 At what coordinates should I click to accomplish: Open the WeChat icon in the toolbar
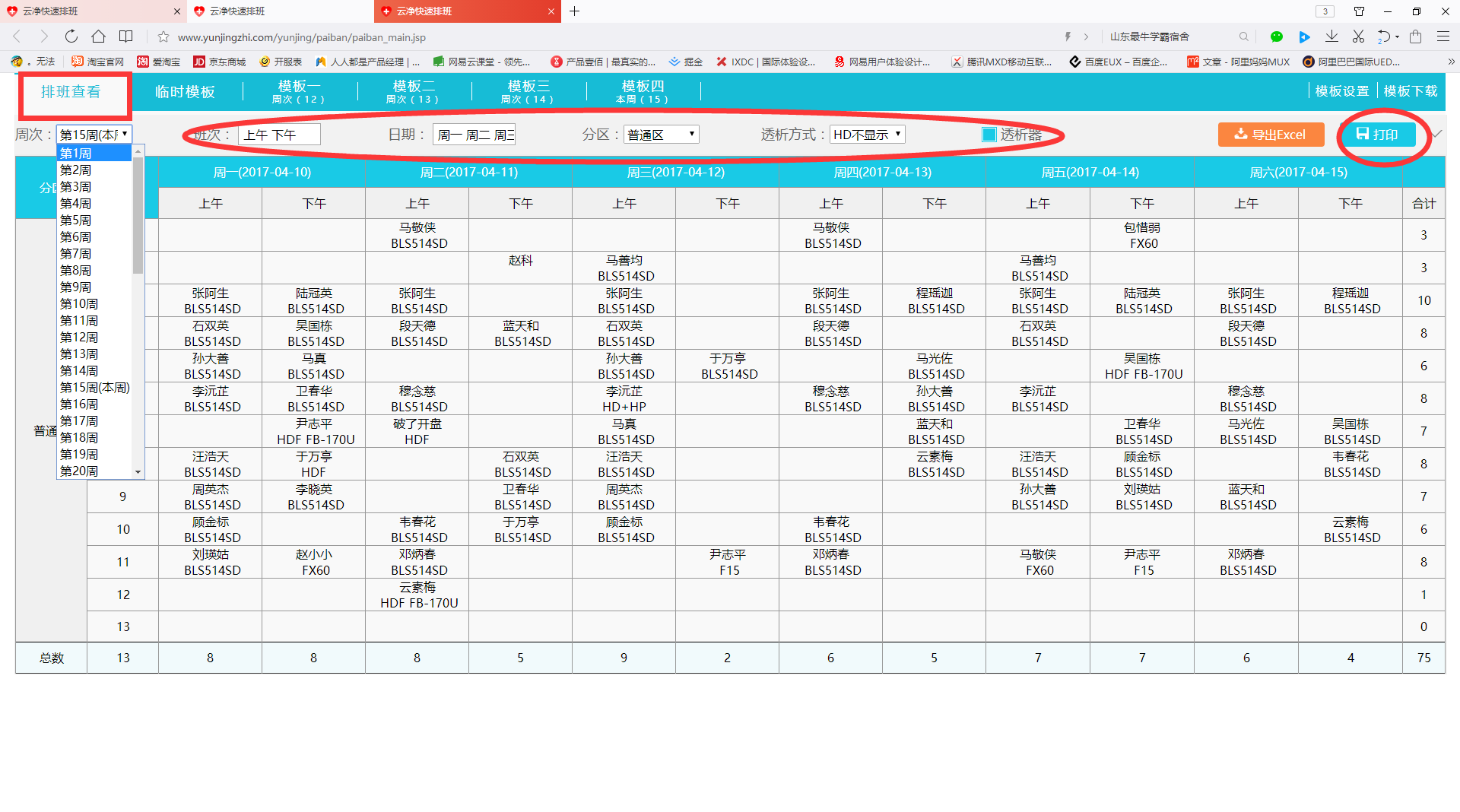1277,36
